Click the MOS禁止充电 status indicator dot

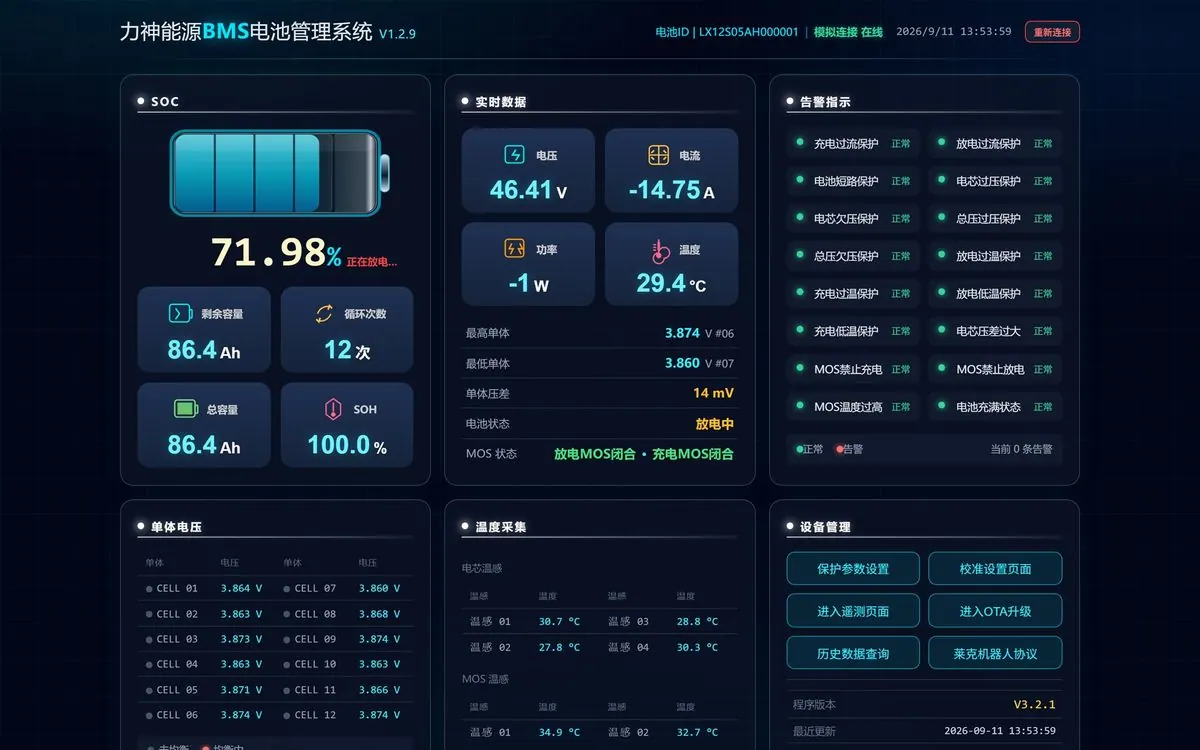800,368
